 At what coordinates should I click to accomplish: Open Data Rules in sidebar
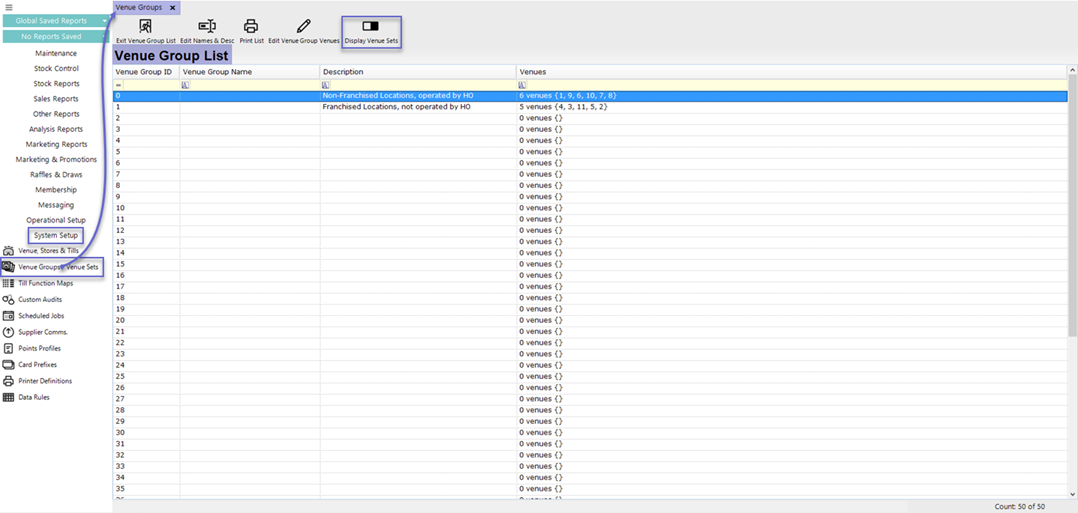34,397
